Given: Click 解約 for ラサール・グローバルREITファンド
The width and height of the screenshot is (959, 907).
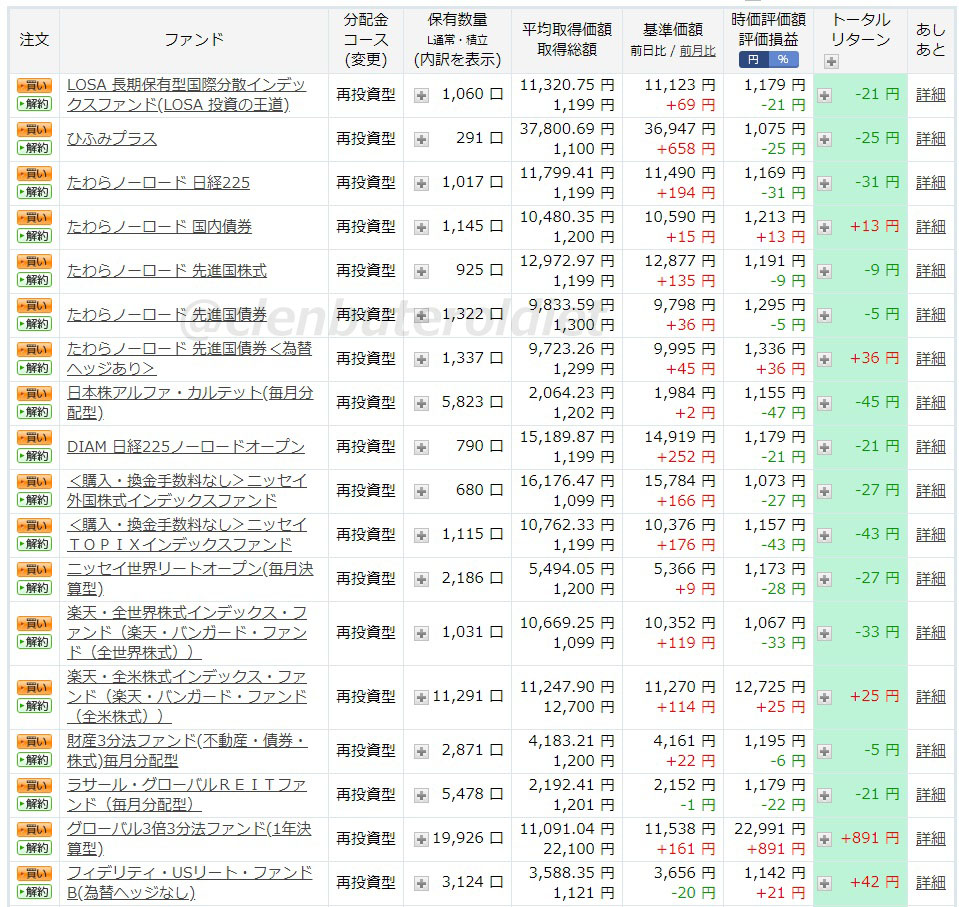Looking at the screenshot, I should (34, 804).
